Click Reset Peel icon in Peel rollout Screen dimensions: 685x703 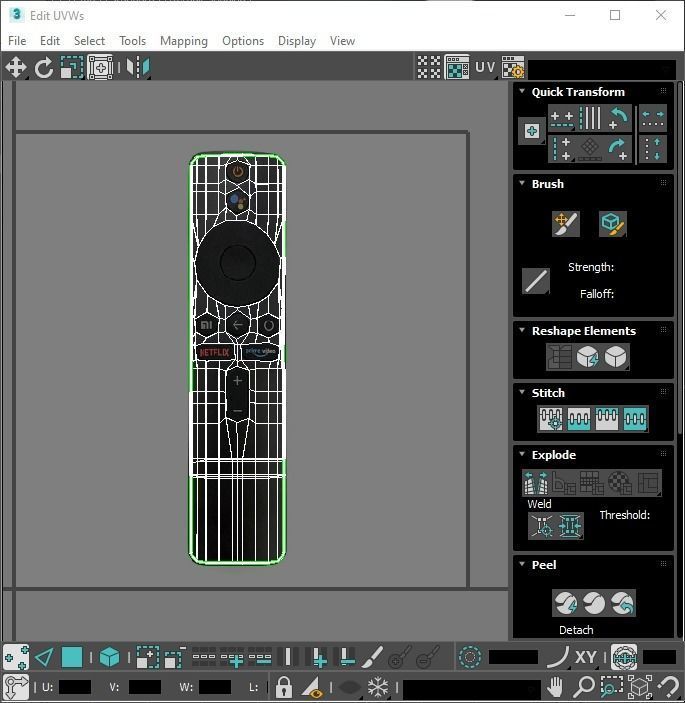(x=622, y=603)
